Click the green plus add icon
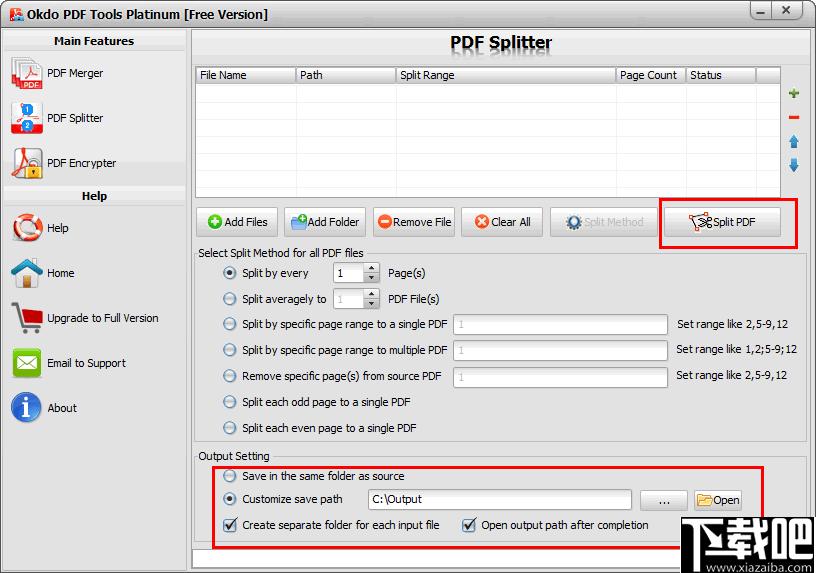Image resolution: width=816 pixels, height=573 pixels. click(x=794, y=93)
